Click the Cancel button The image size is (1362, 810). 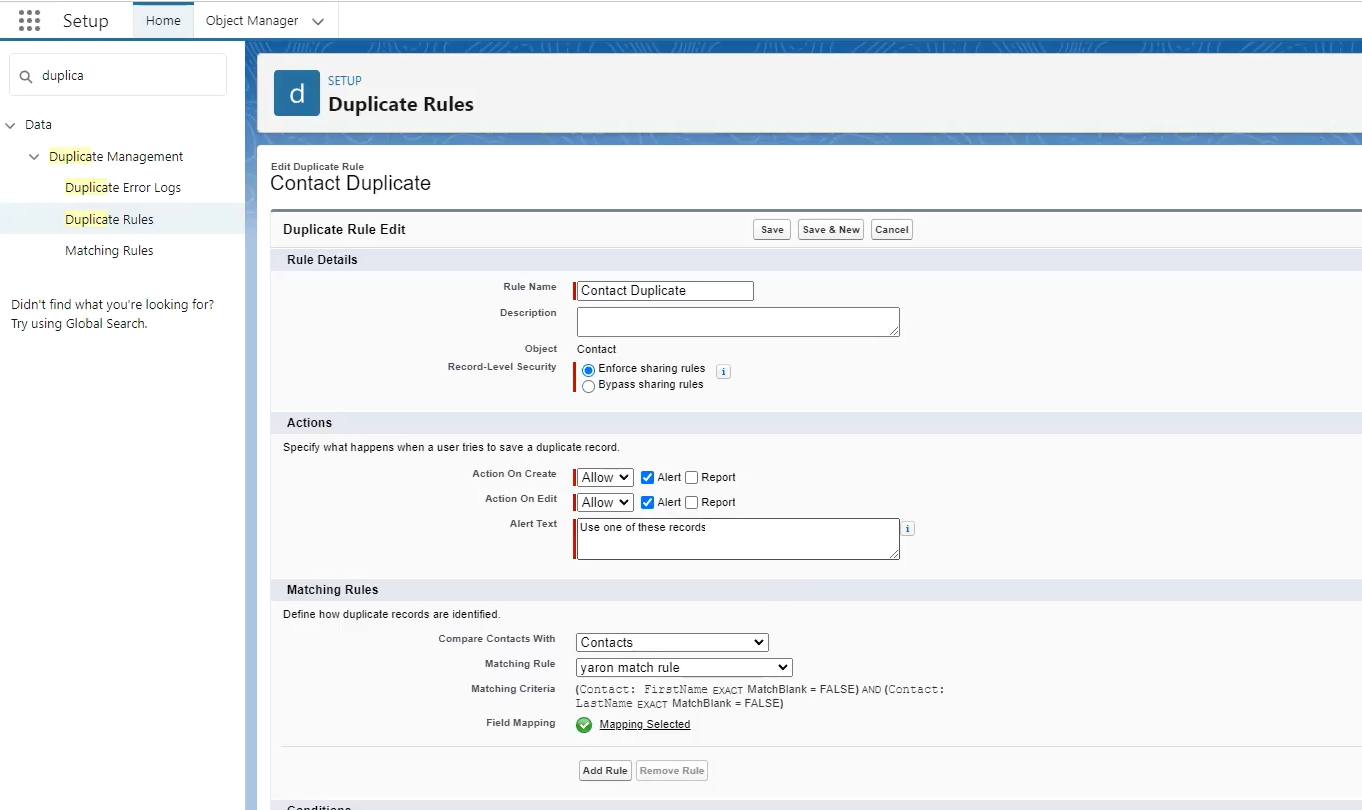(892, 229)
